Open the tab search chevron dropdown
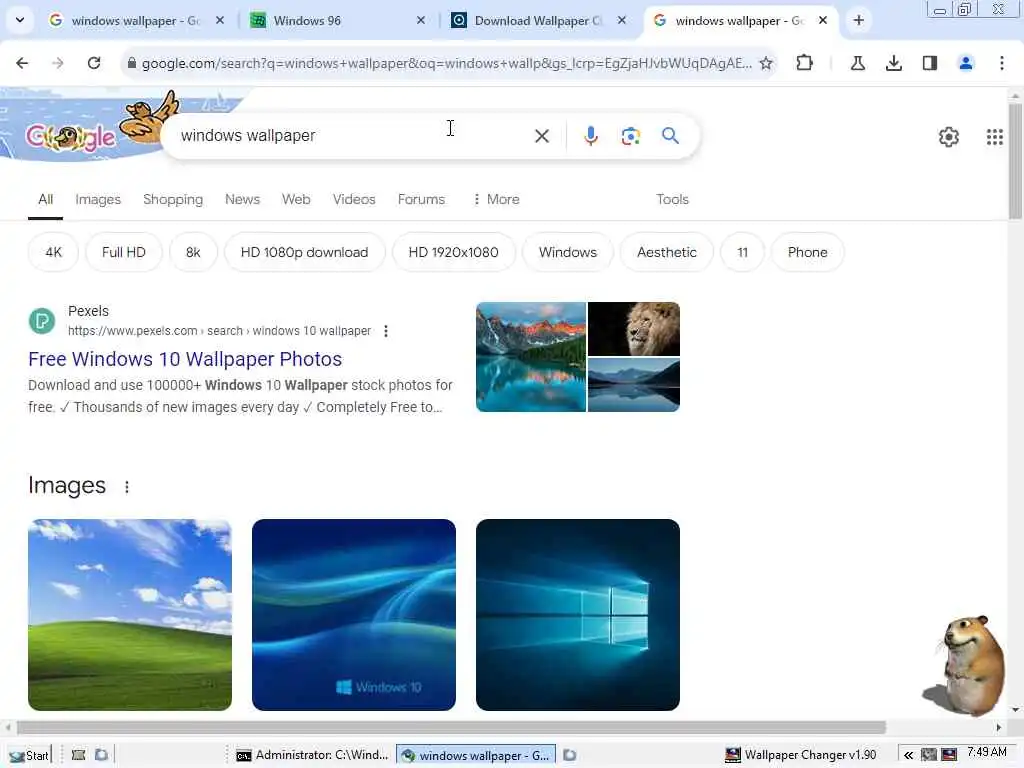This screenshot has width=1024, height=768. [20, 20]
